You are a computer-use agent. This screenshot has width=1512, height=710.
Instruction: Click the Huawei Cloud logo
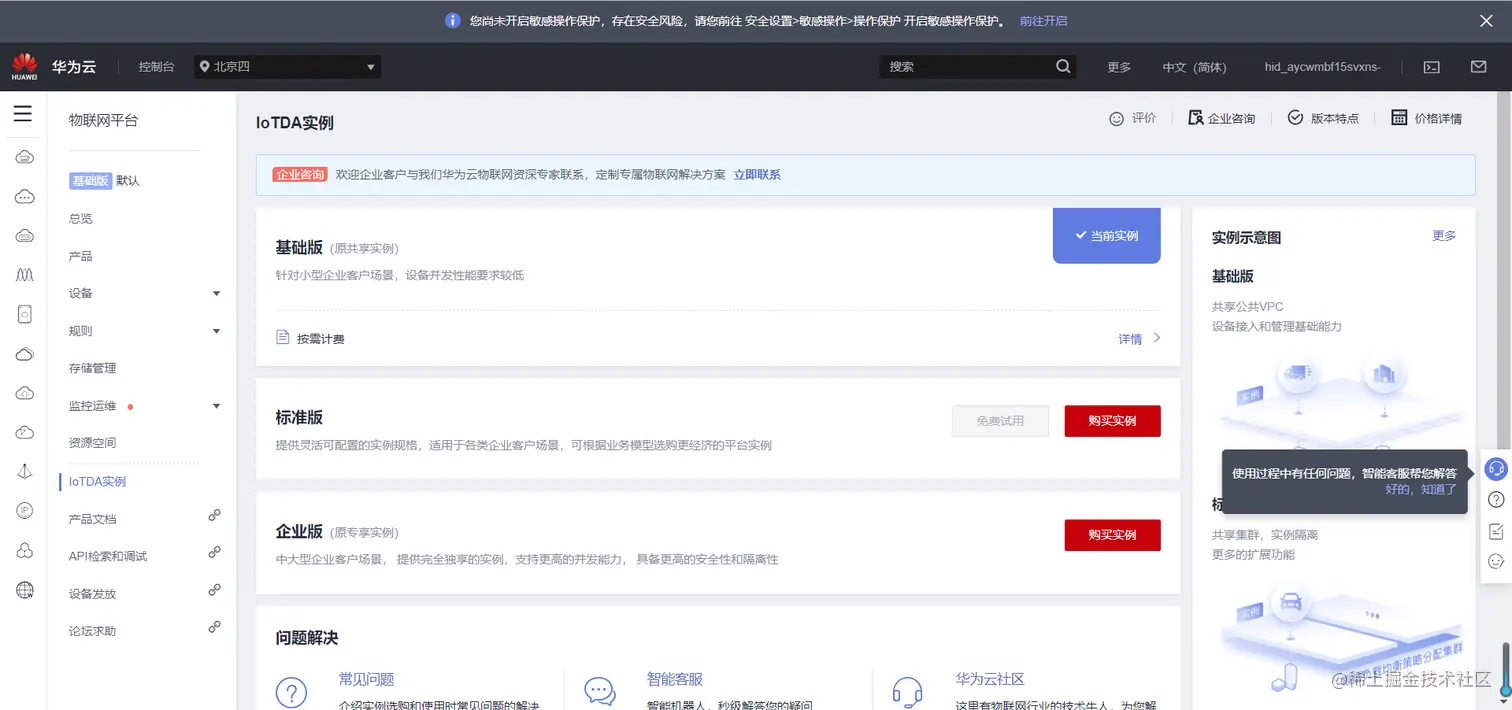coord(22,65)
